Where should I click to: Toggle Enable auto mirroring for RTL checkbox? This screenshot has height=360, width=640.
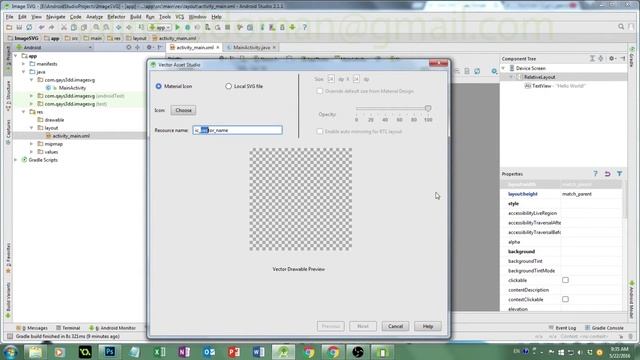(x=320, y=132)
